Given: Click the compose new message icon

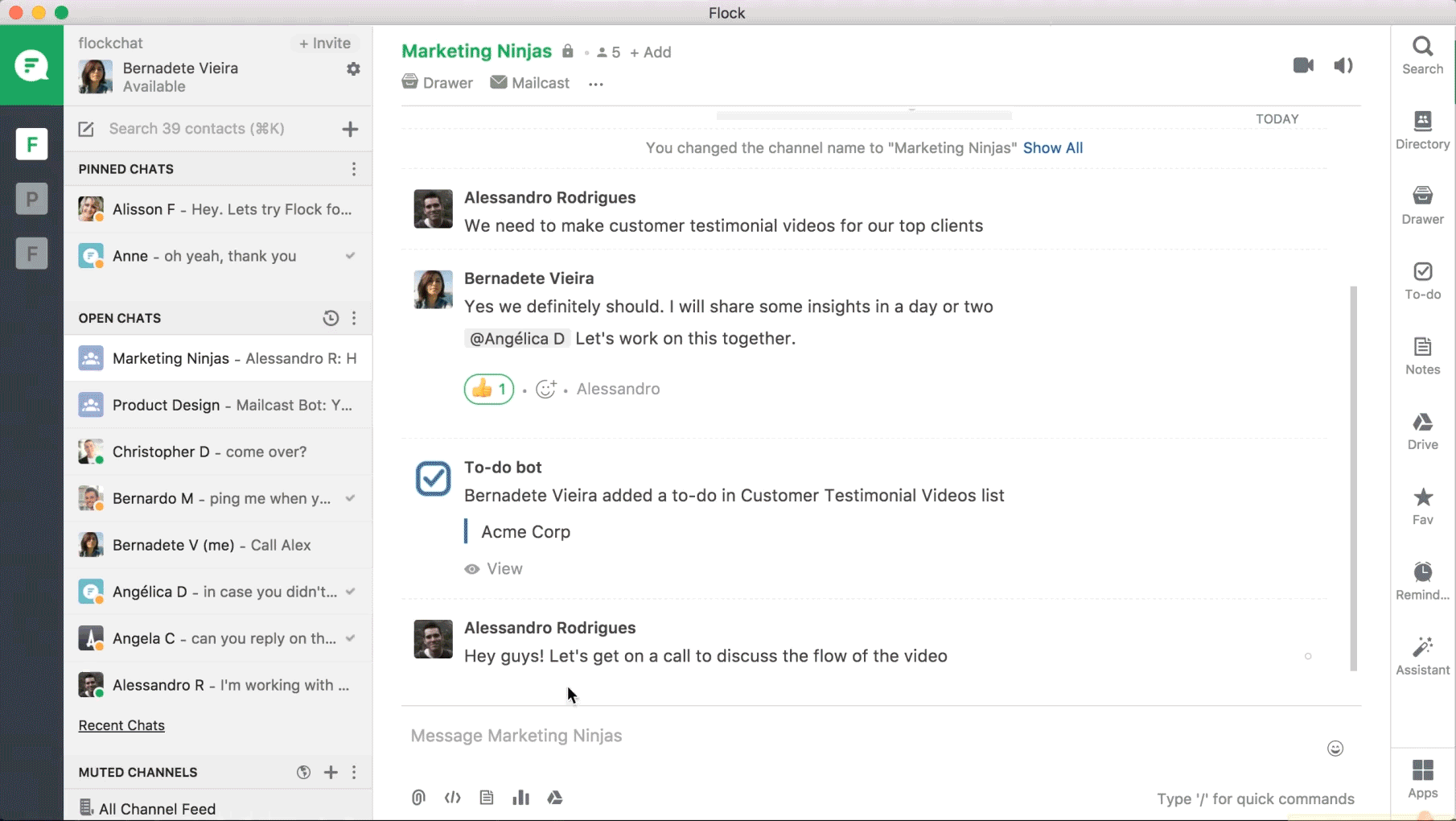Looking at the screenshot, I should 86,129.
